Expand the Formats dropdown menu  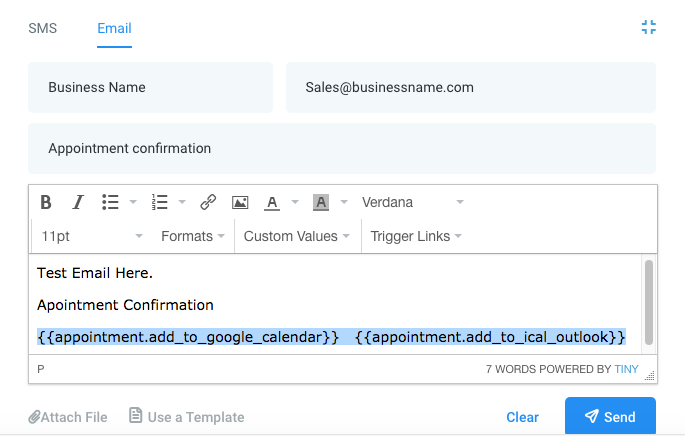193,236
